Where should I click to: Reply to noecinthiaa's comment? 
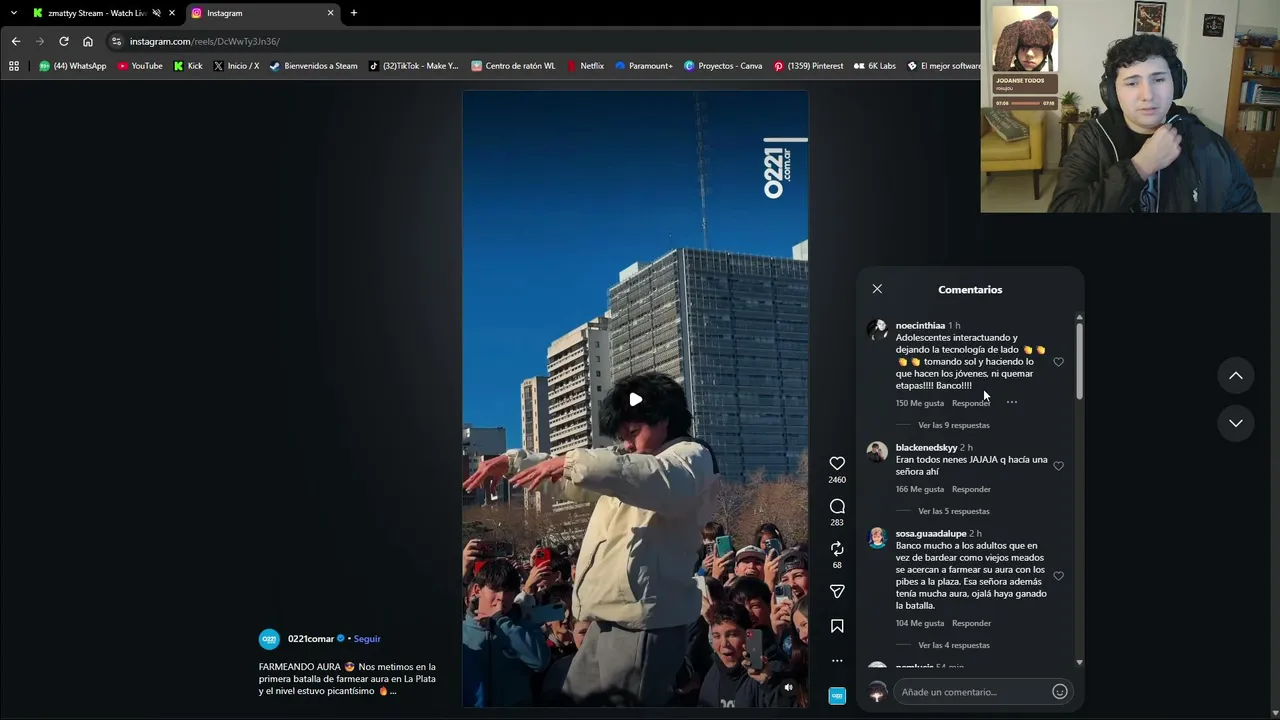[x=971, y=403]
